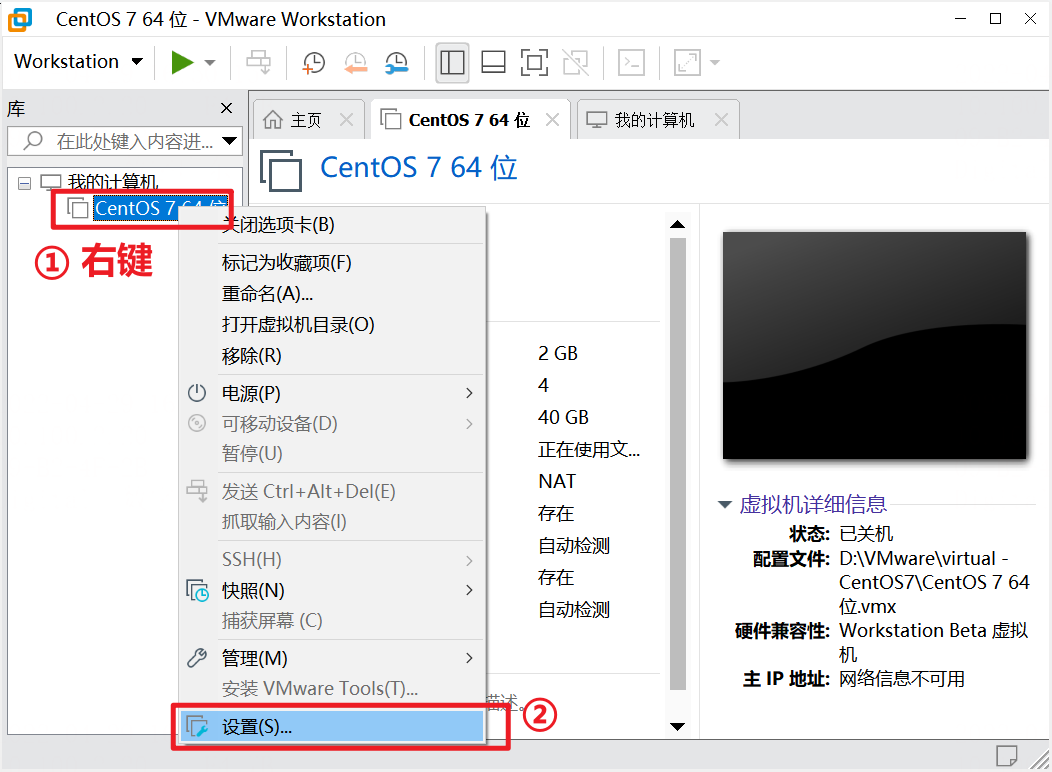
Task: Open the 管理(M) submenu arrow
Action: click(469, 658)
